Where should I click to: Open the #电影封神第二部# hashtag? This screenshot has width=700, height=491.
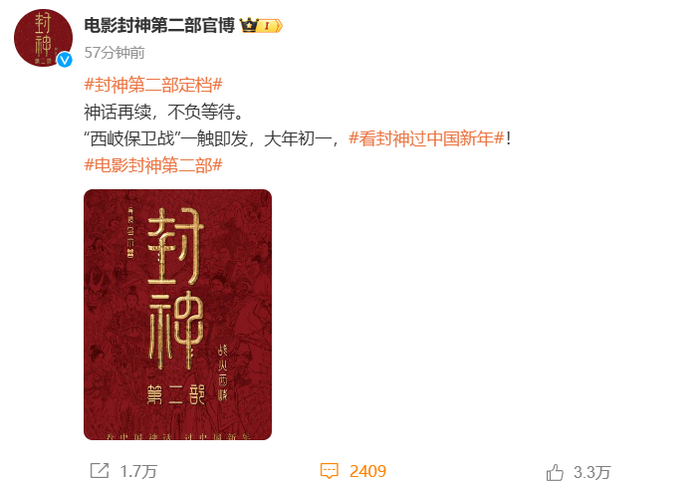pyautogui.click(x=153, y=165)
